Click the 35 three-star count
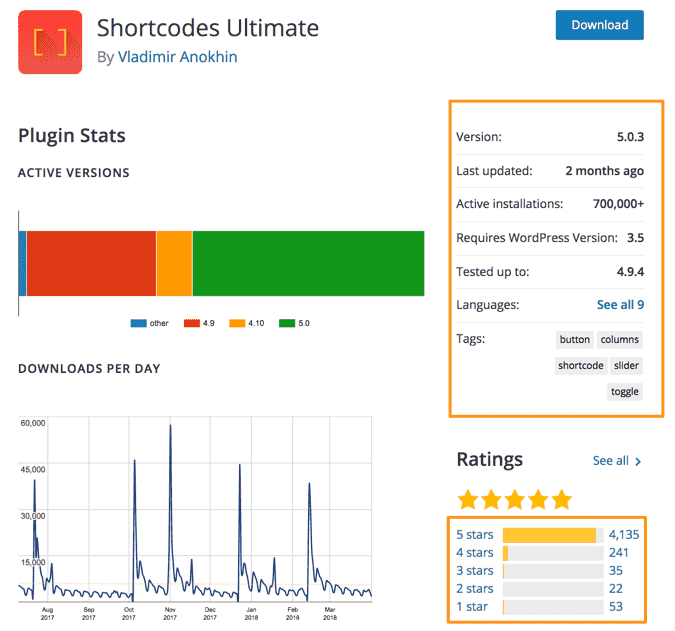Image resolution: width=675 pixels, height=631 pixels. point(616,571)
